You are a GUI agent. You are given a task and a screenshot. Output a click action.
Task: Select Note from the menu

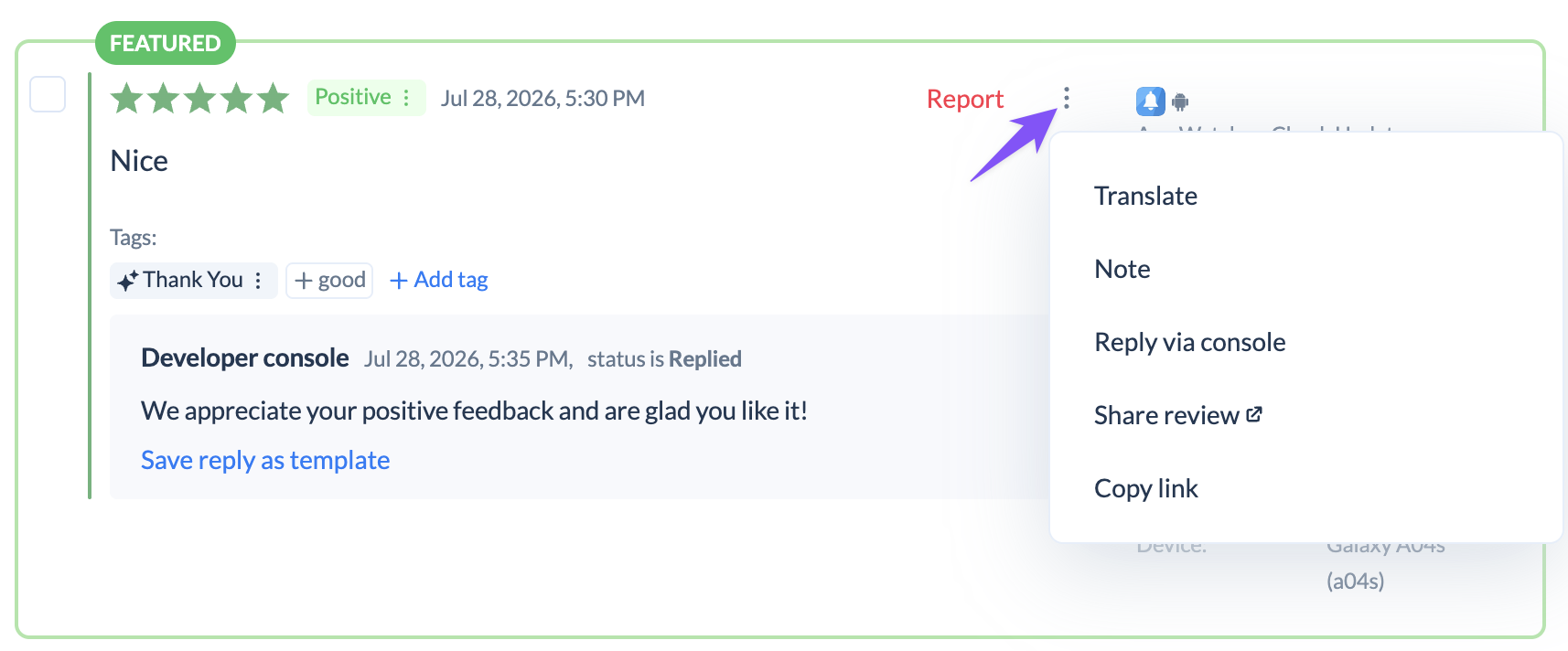click(1122, 269)
